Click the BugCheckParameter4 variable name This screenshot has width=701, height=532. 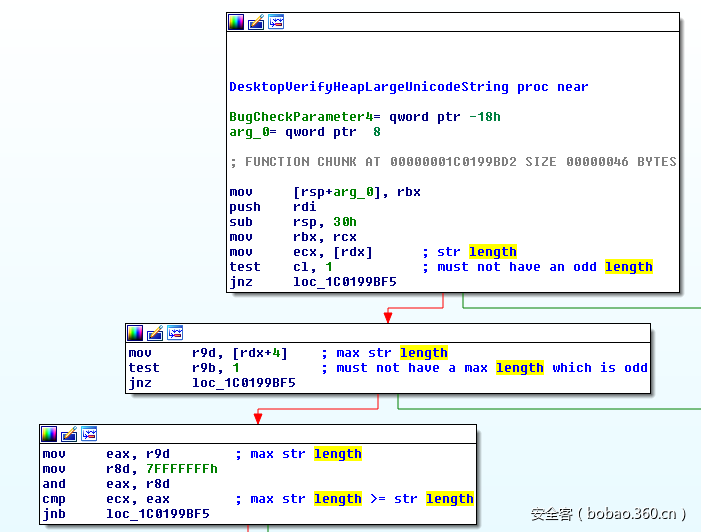click(x=301, y=117)
